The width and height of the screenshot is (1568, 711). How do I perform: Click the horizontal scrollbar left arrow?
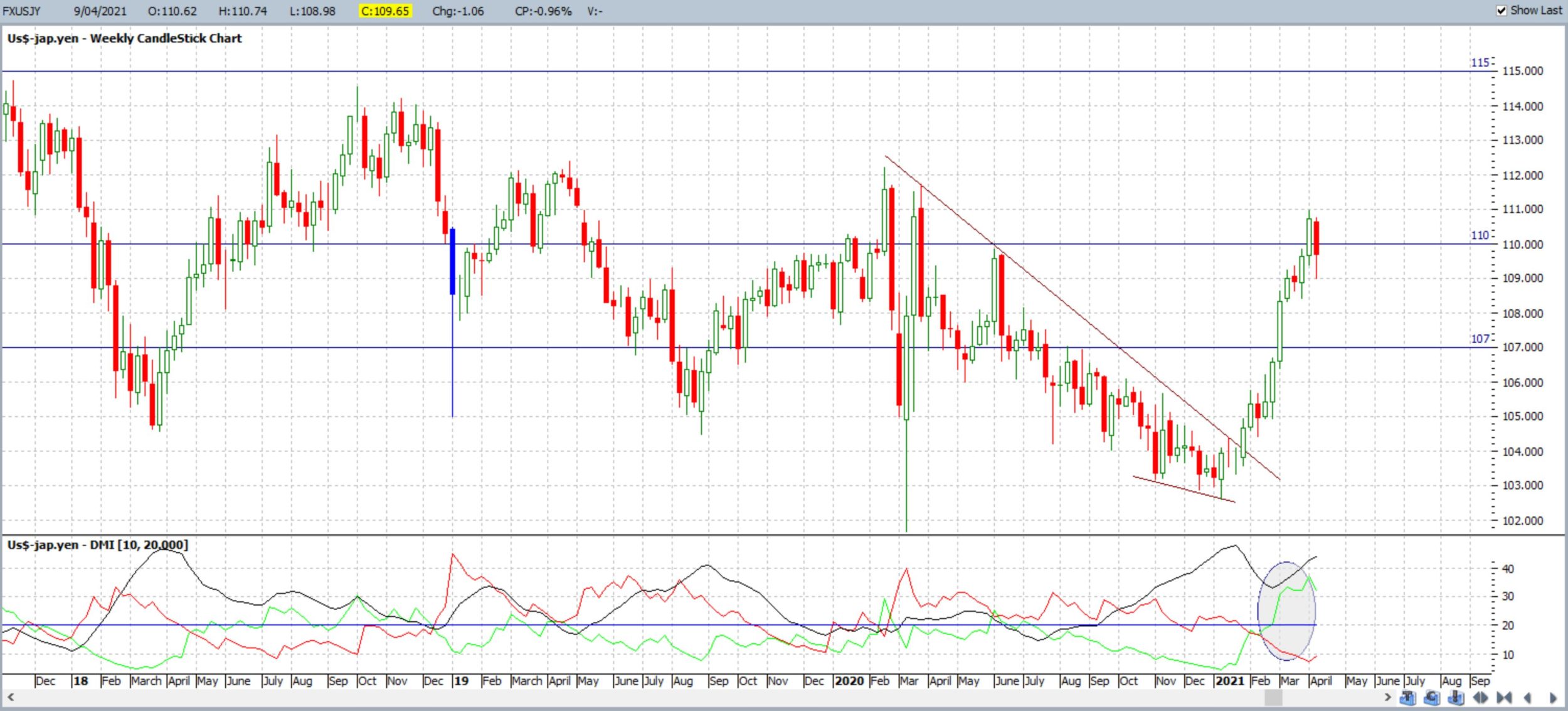(10, 697)
